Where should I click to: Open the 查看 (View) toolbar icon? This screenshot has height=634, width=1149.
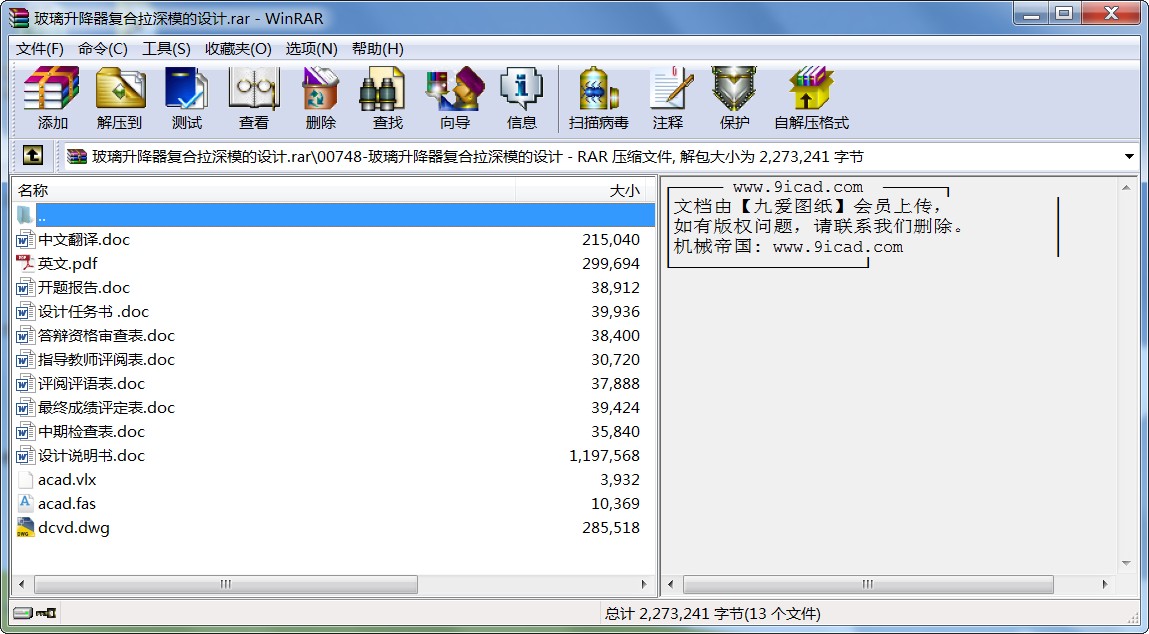click(x=254, y=98)
